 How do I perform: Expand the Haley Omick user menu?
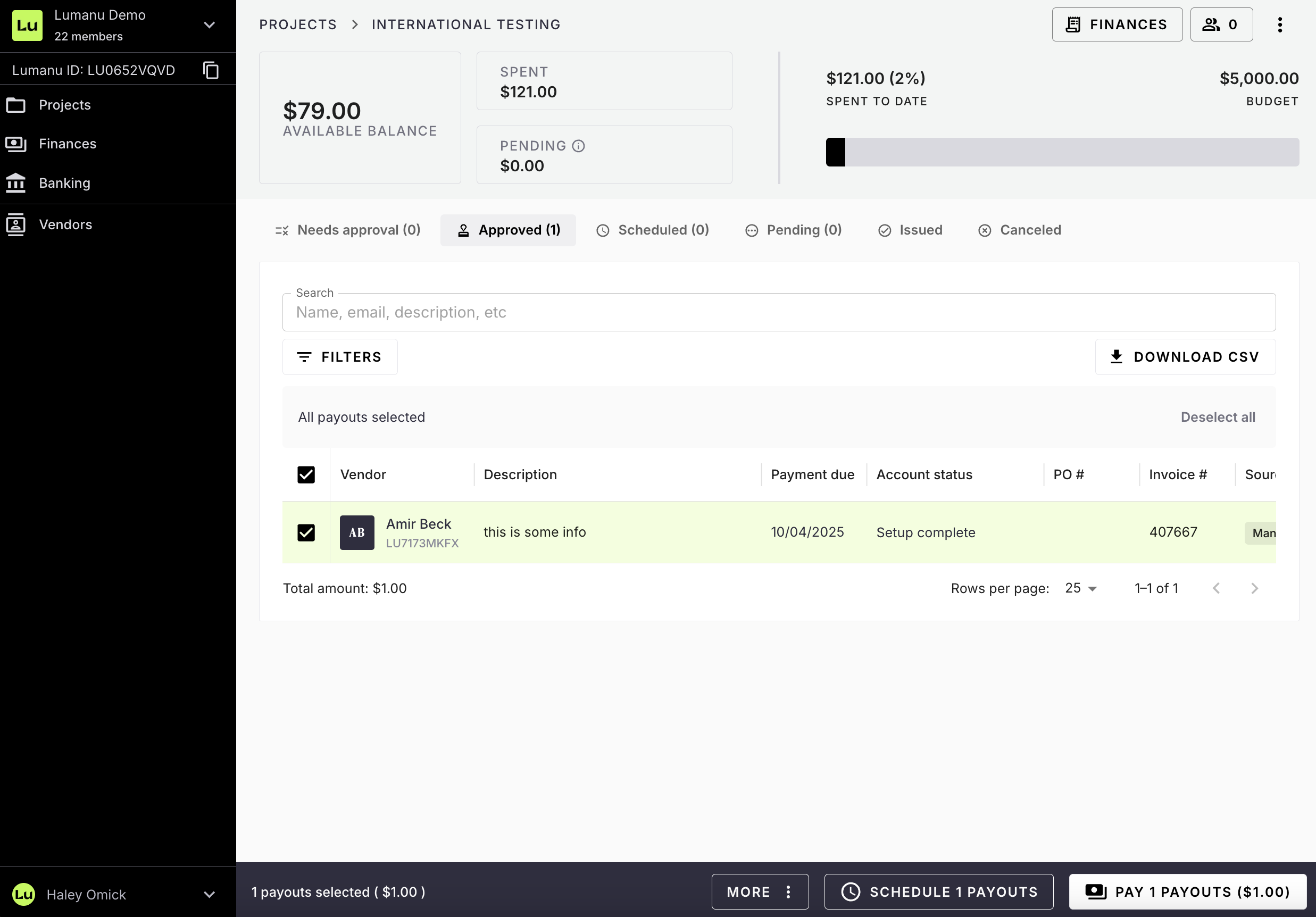[x=209, y=894]
